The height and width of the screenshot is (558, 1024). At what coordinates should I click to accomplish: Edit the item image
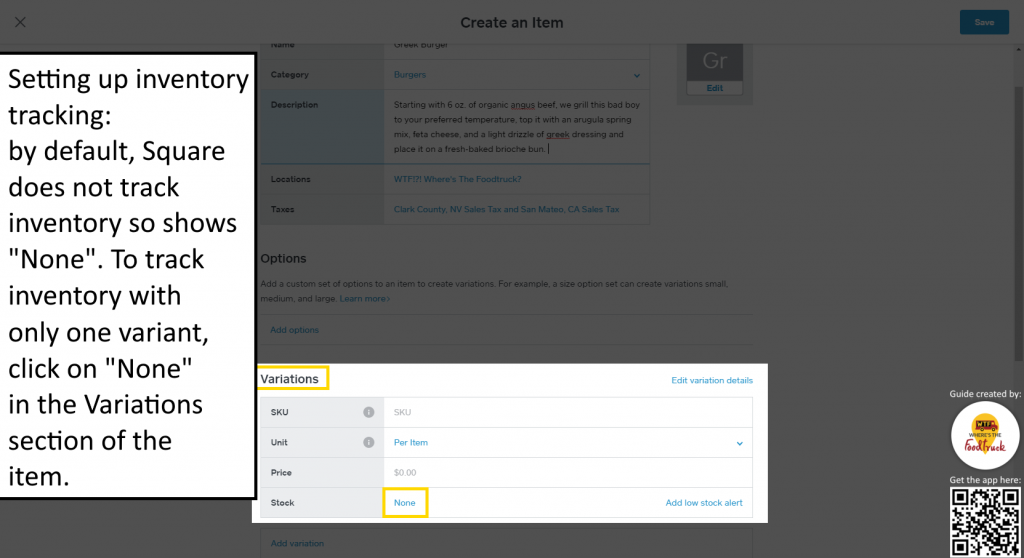tap(714, 88)
